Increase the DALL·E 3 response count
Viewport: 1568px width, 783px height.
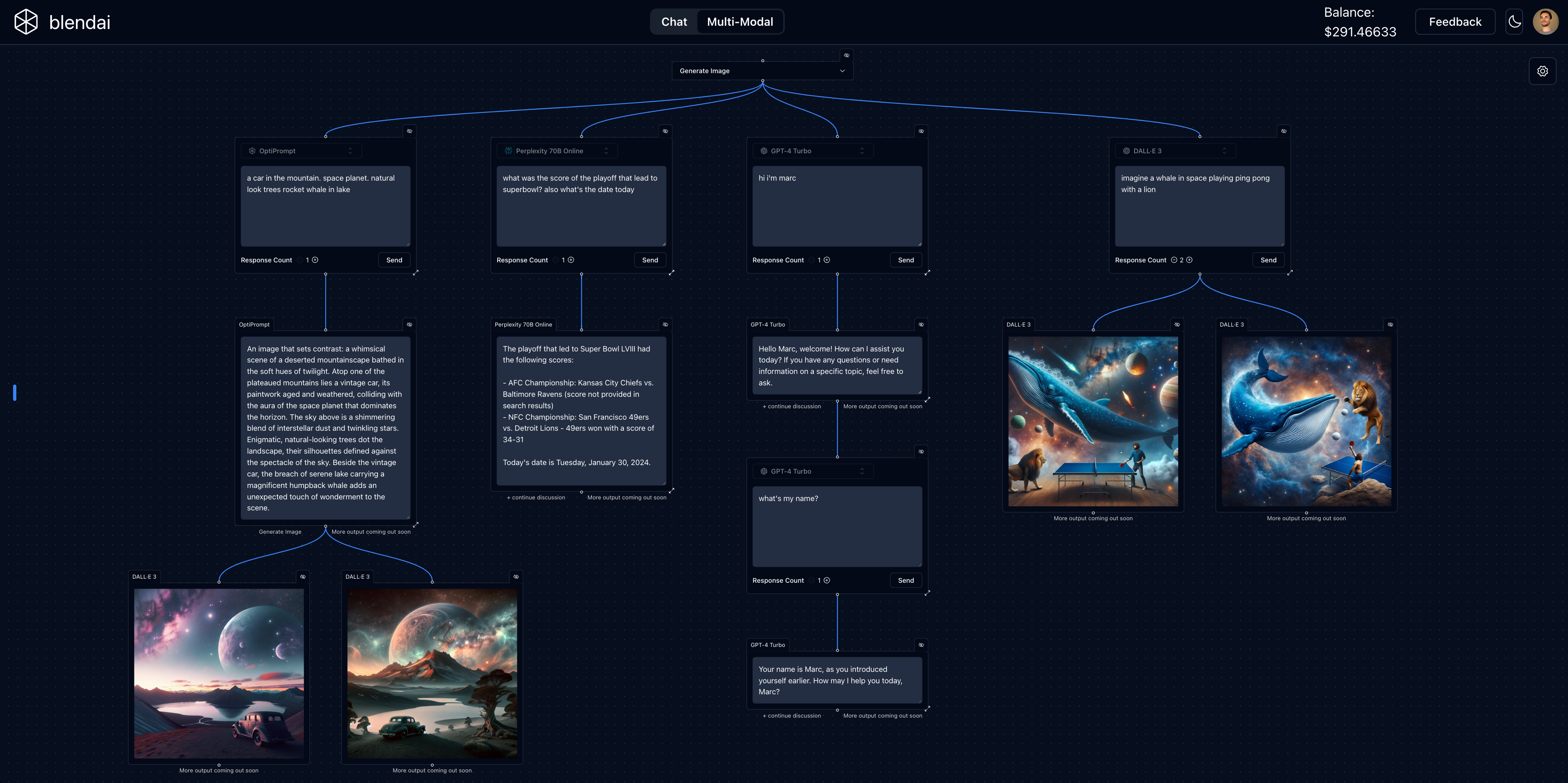coord(1189,260)
